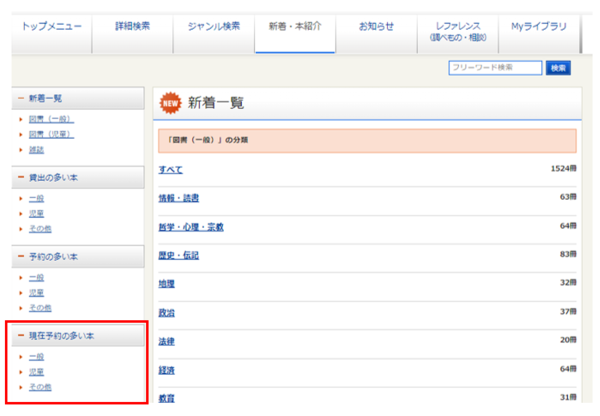The height and width of the screenshot is (416, 600).
Task: Open the ジャンル検索 tab
Action: pos(214,34)
